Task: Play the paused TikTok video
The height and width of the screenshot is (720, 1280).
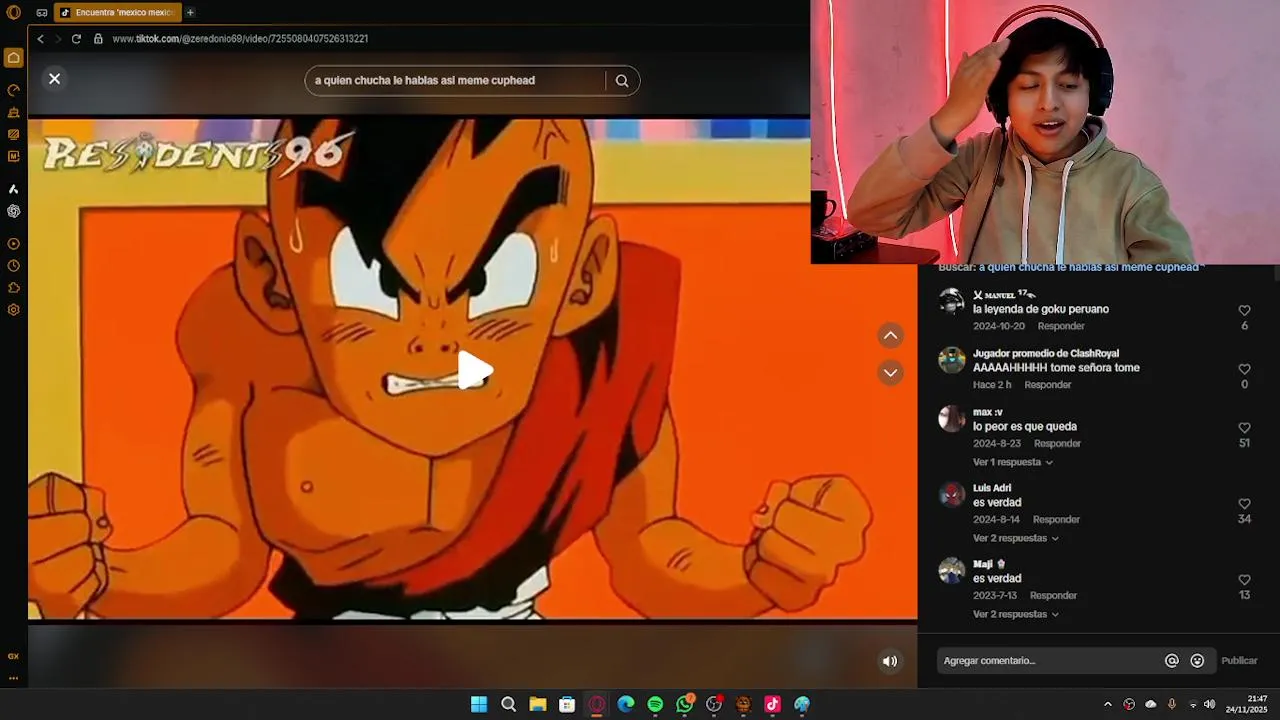Action: pos(473,371)
